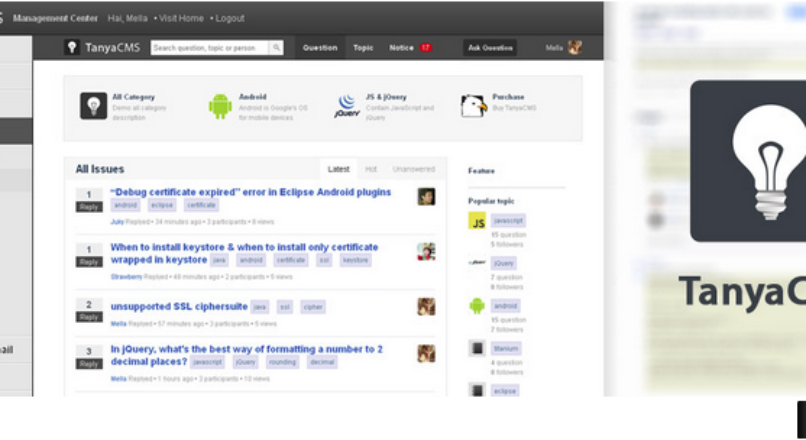
Task: Click Reply count box for the keystore question
Action: tap(89, 255)
